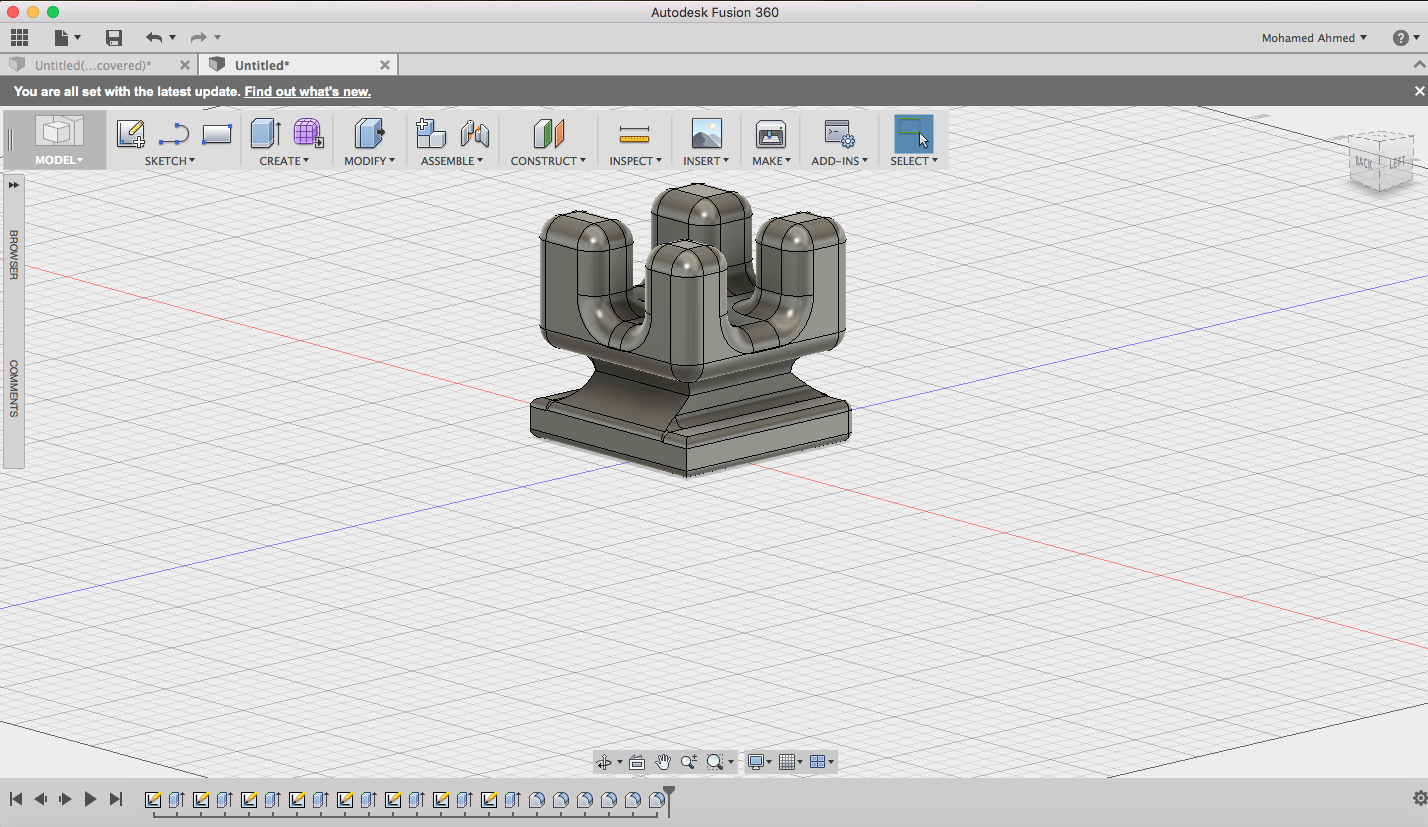Activate the Select tool icon
Image resolution: width=1428 pixels, height=827 pixels.
[x=914, y=134]
